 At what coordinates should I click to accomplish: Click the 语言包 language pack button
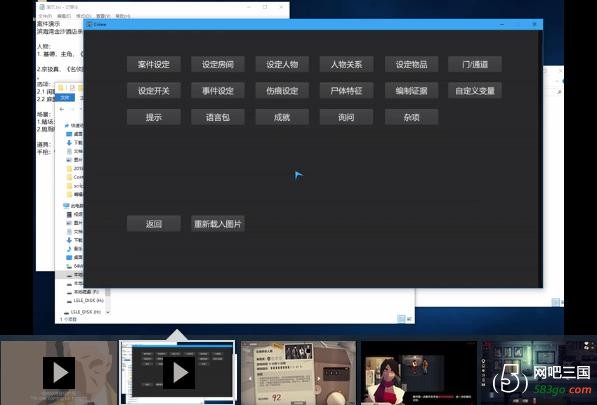(x=218, y=117)
